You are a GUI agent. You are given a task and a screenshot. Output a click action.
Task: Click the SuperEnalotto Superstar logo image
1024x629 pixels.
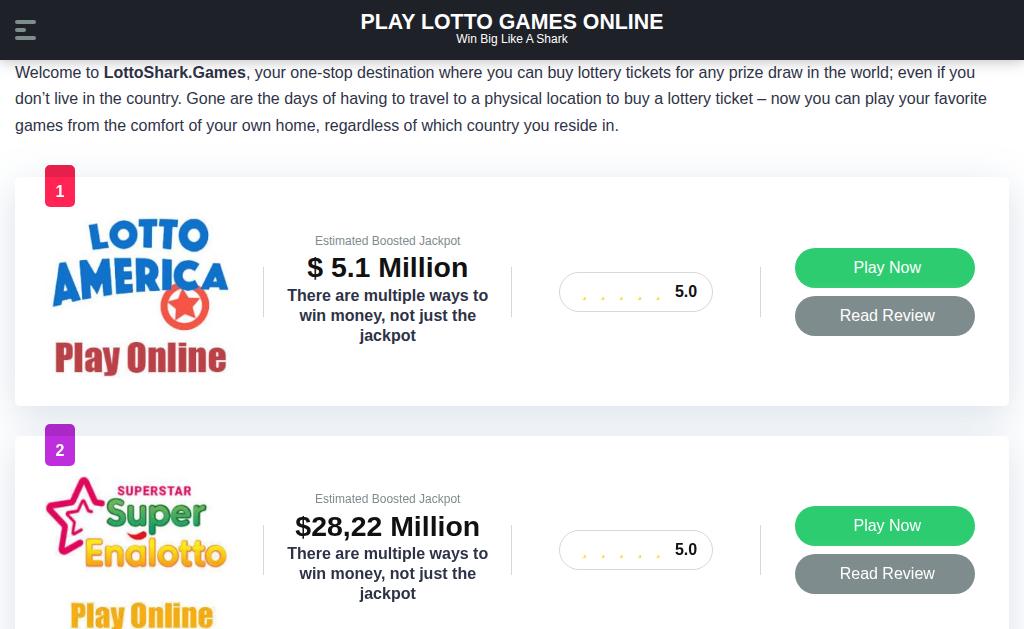(x=137, y=552)
